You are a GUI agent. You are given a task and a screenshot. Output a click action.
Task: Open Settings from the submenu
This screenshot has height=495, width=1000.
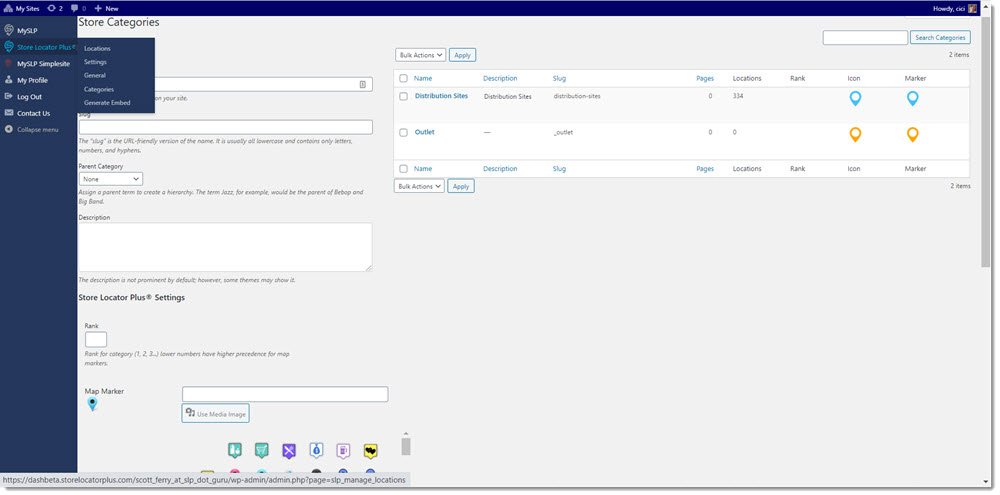[x=95, y=62]
